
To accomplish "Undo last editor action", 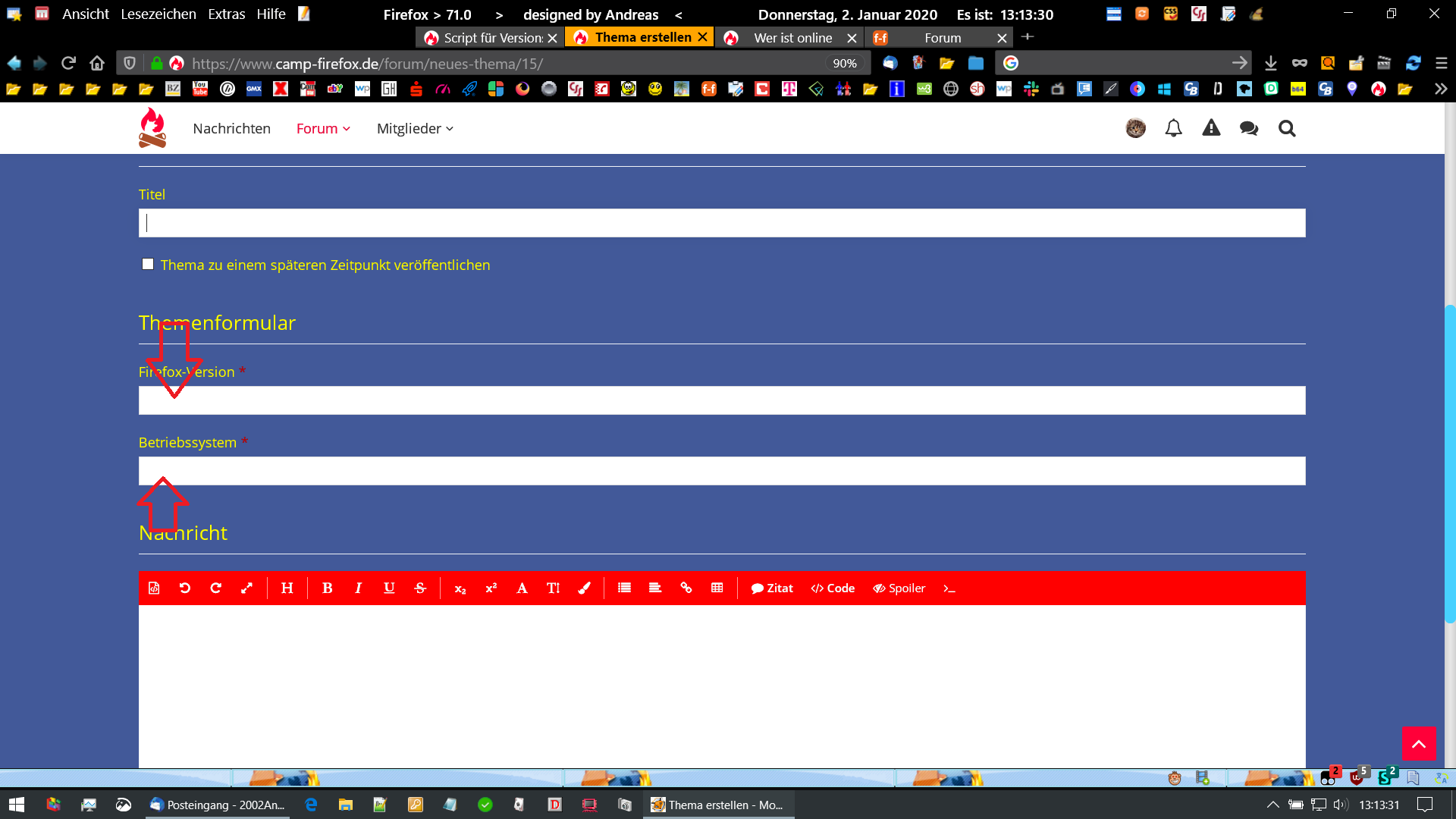I will click(x=184, y=588).
